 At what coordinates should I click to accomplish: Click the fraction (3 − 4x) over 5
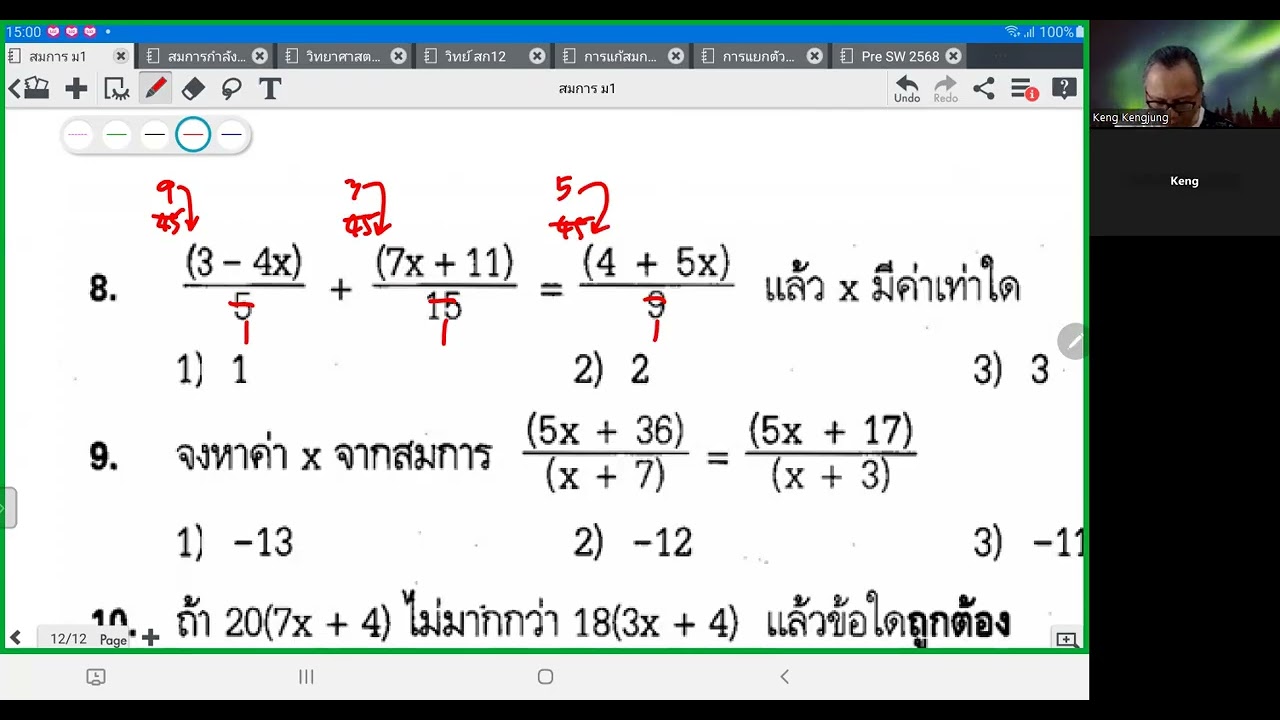pos(244,284)
